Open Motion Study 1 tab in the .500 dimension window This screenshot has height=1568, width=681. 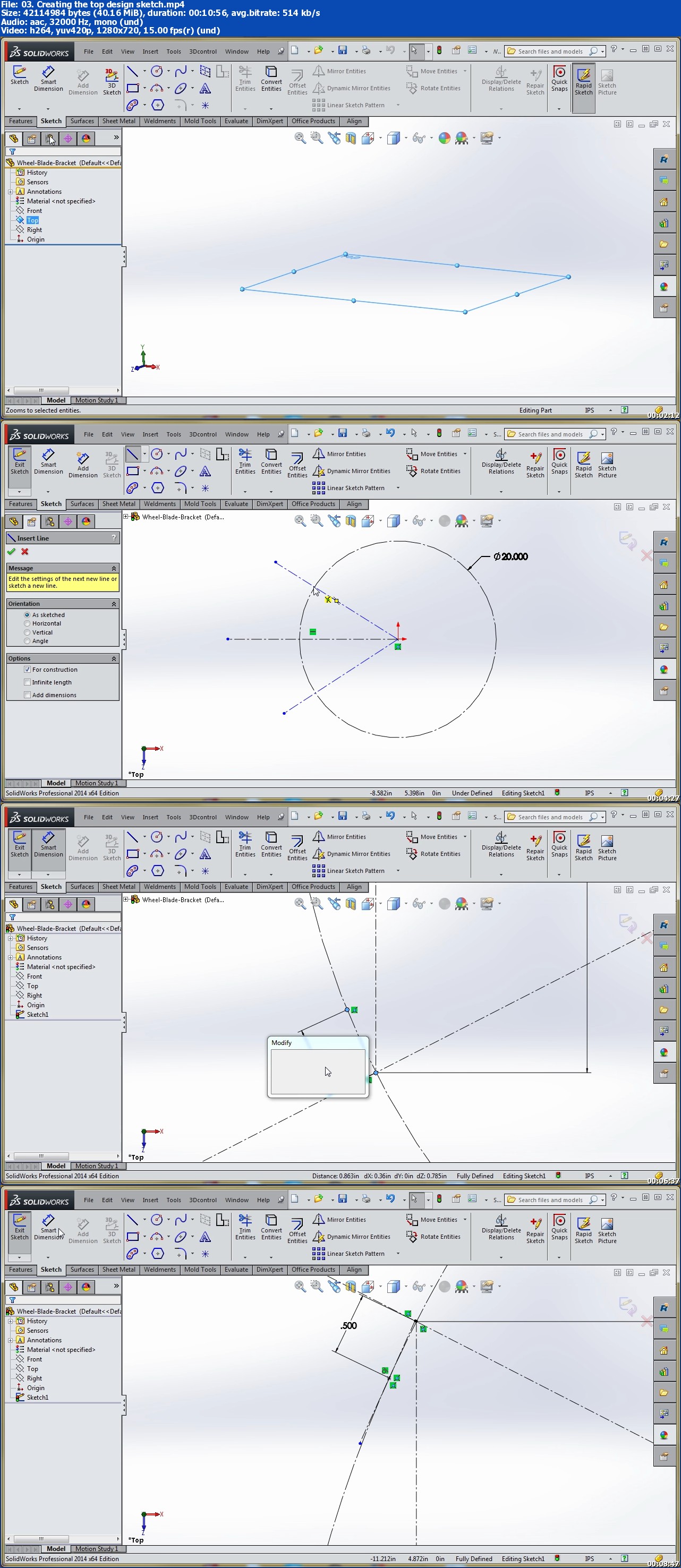coord(97,1548)
